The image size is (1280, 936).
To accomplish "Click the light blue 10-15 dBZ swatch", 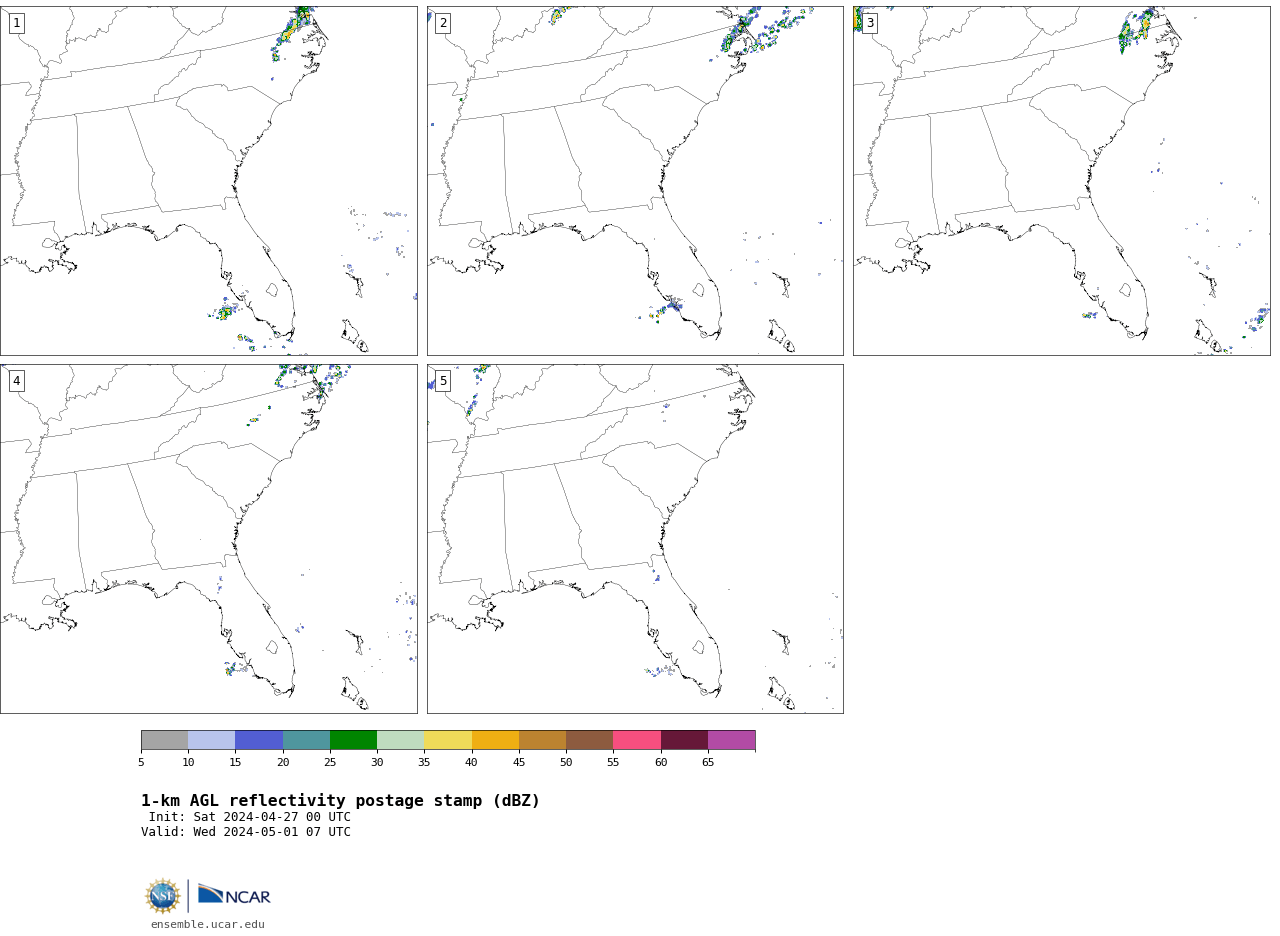I will (212, 740).
